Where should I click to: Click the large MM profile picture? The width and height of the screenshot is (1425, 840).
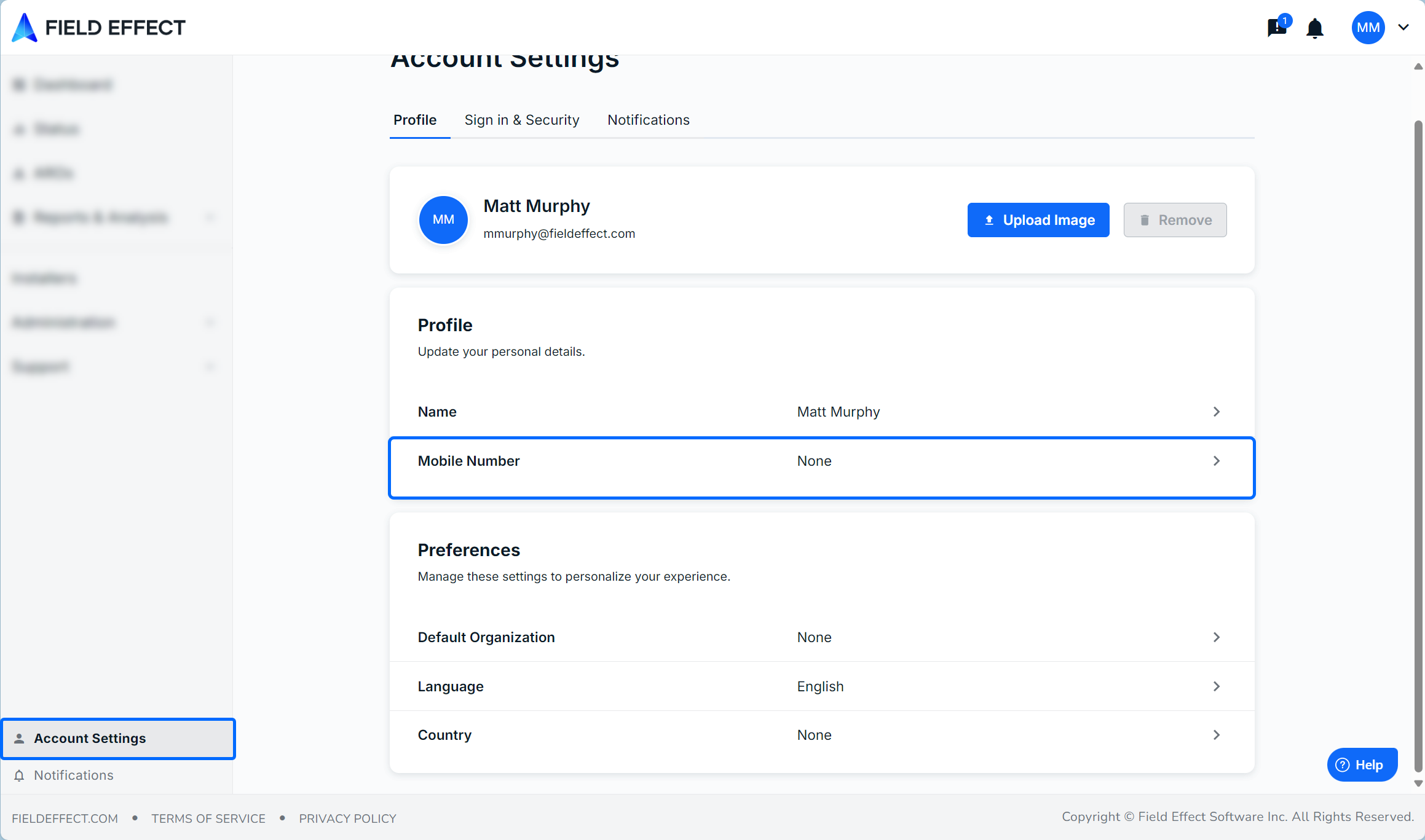443,219
